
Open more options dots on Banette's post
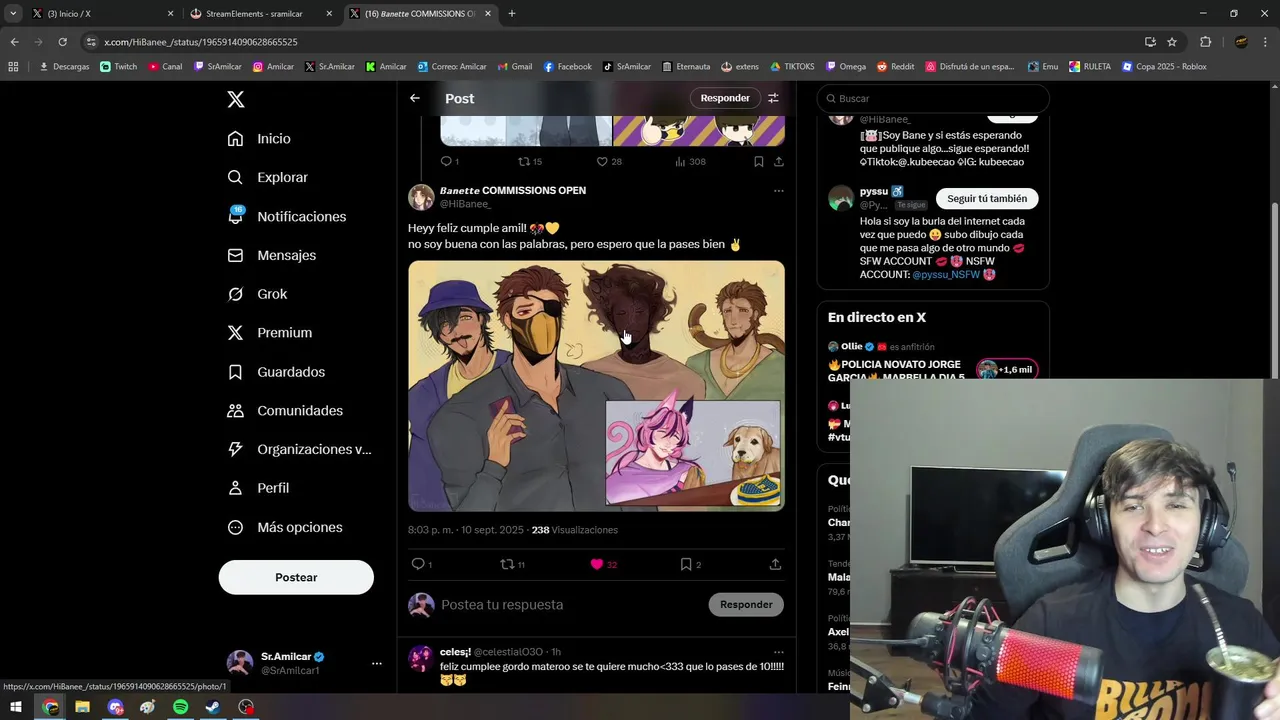tap(778, 190)
